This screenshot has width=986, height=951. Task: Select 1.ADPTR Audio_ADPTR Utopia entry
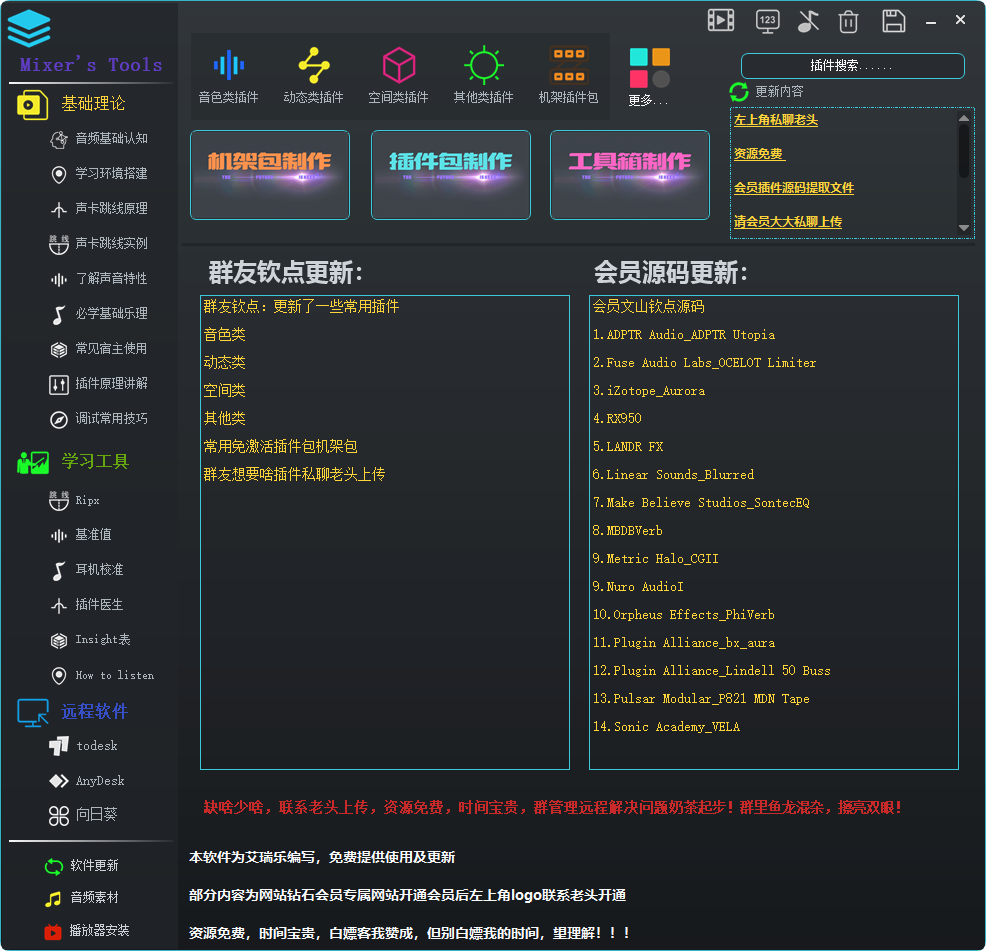pyautogui.click(x=684, y=335)
